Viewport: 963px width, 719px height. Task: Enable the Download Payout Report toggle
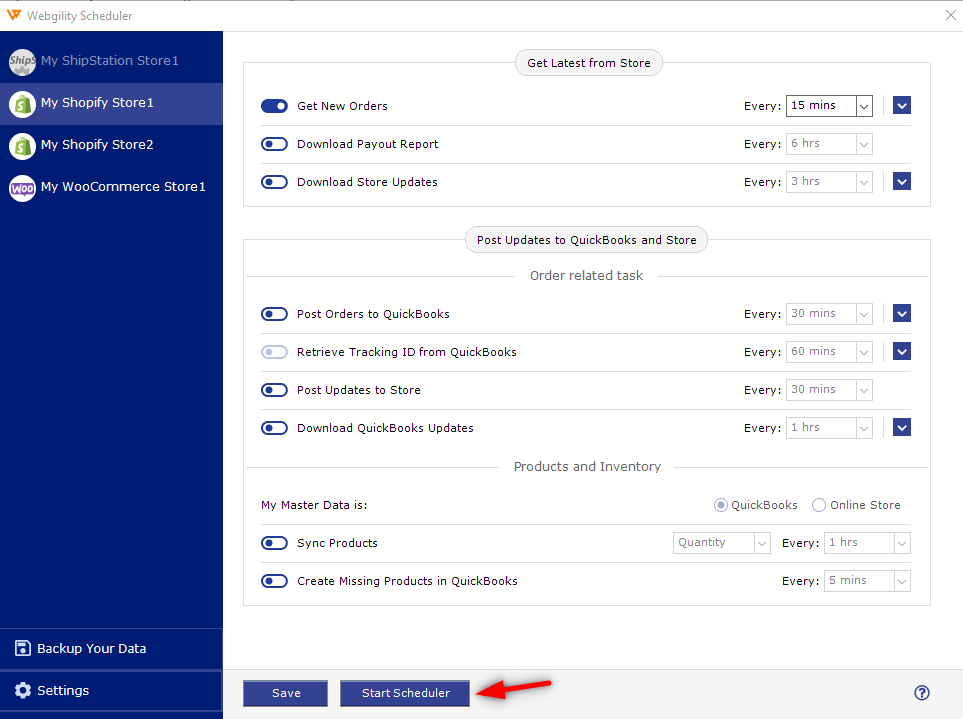(274, 144)
